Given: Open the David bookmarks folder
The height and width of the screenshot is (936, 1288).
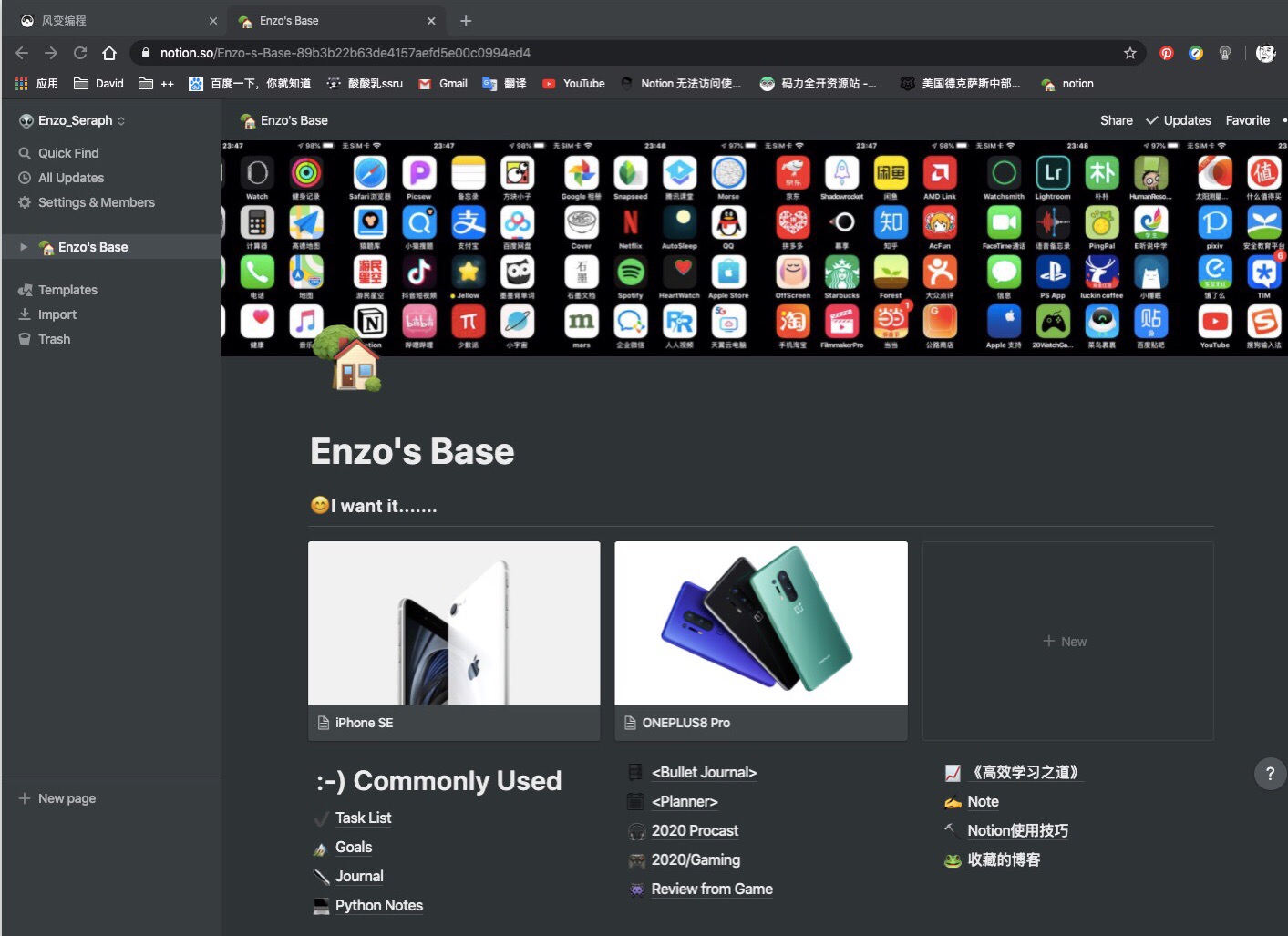Looking at the screenshot, I should click(x=98, y=84).
